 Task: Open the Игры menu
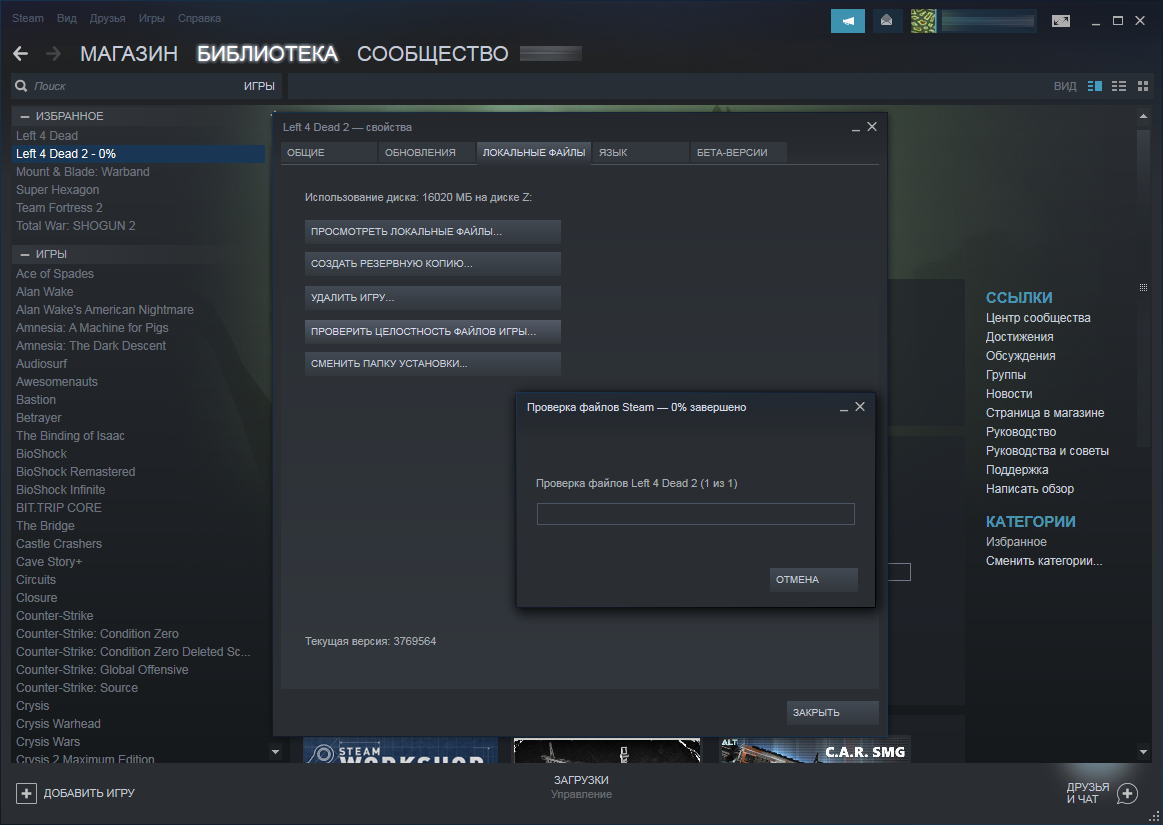pos(151,18)
